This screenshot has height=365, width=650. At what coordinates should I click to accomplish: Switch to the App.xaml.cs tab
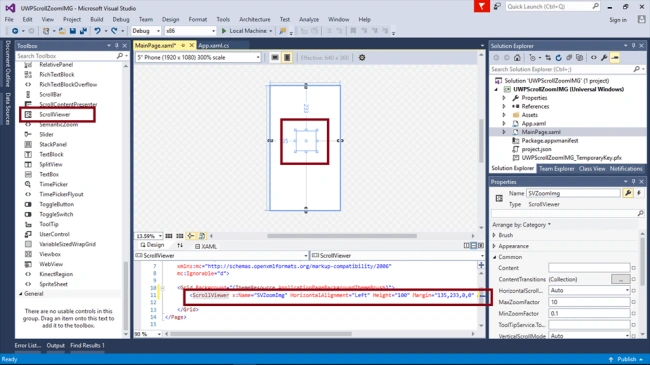point(213,46)
